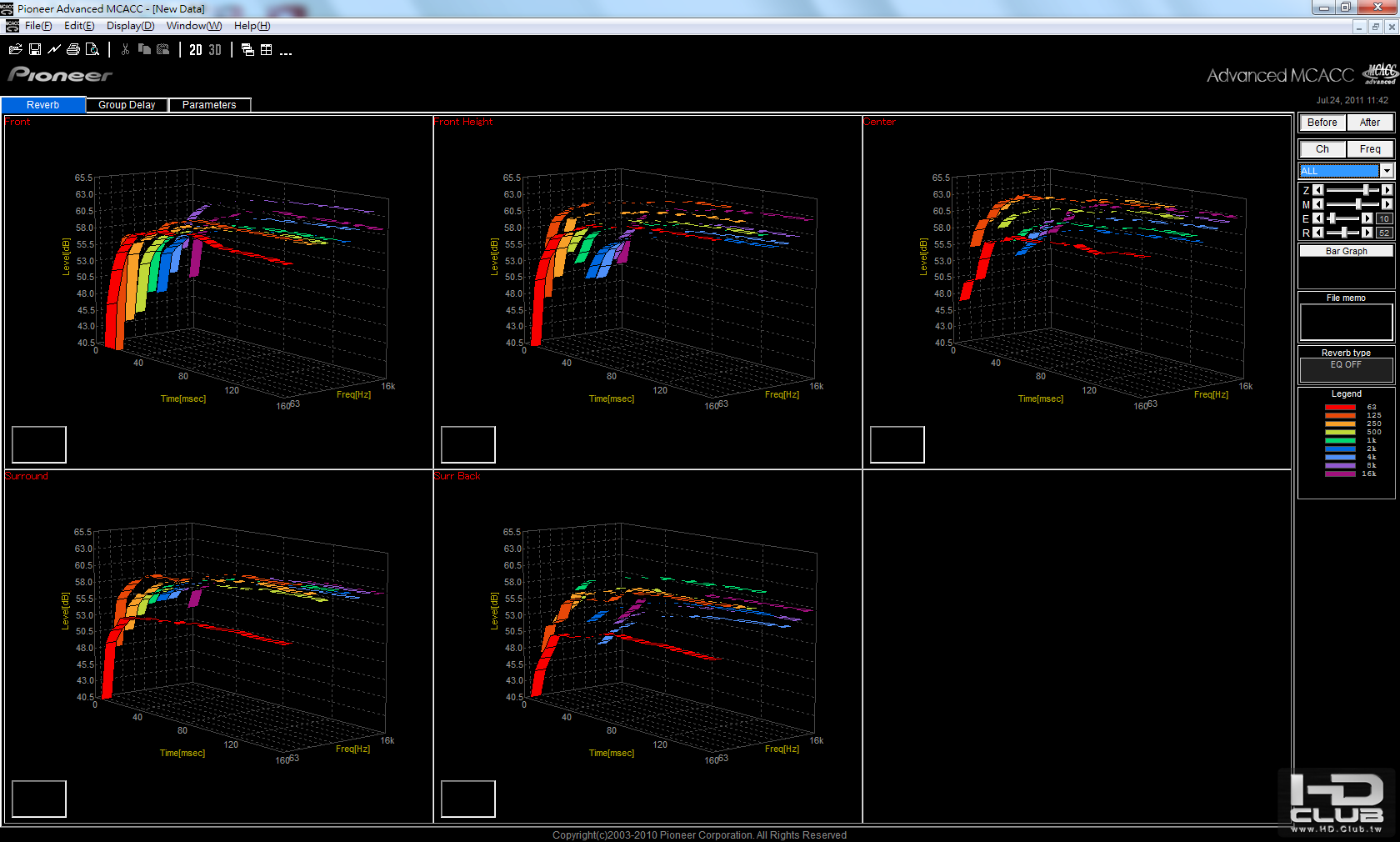Viewport: 1400px width, 842px height.
Task: Select the Reverb tab
Action: tap(43, 105)
